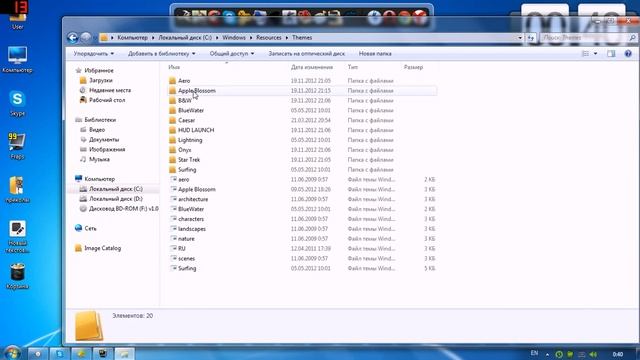Go to Локальный диск (C:) in breadcrumb
Screen dimensions: 640x360
[185, 38]
